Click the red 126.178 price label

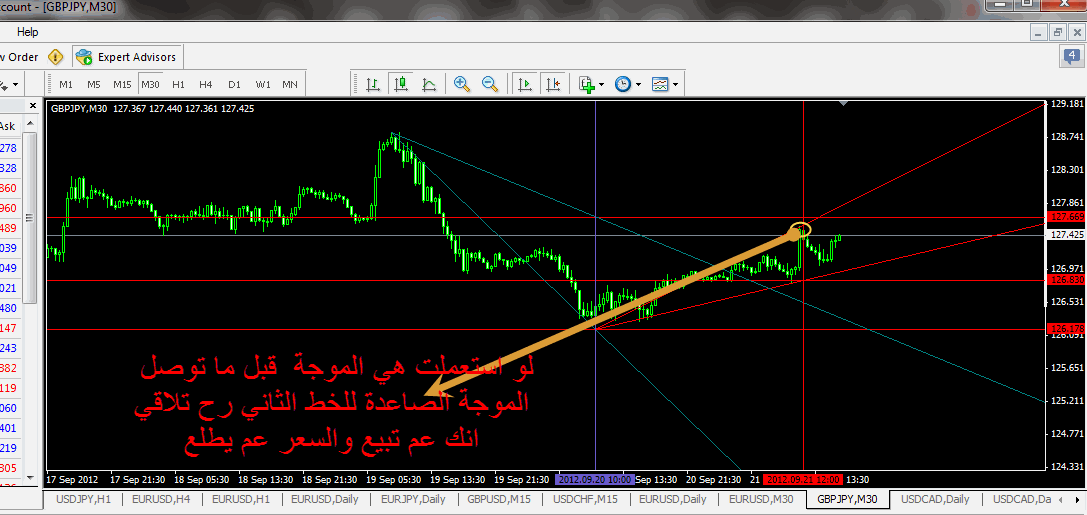tap(1067, 329)
